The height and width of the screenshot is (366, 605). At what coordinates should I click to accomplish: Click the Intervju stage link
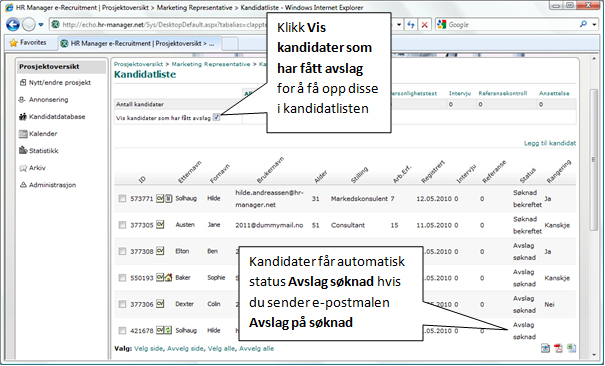pos(460,93)
